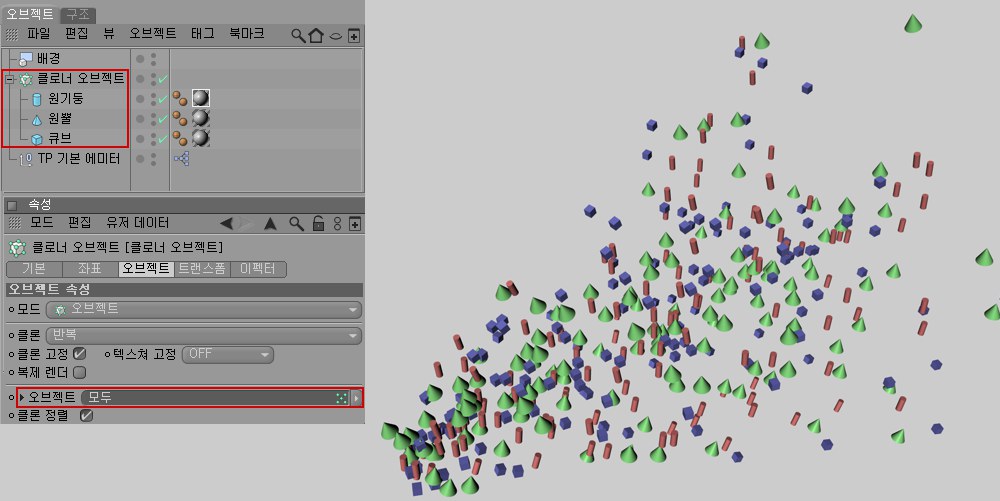Open the 유저 데이터 menu
This screenshot has width=1000, height=501.
[x=138, y=222]
